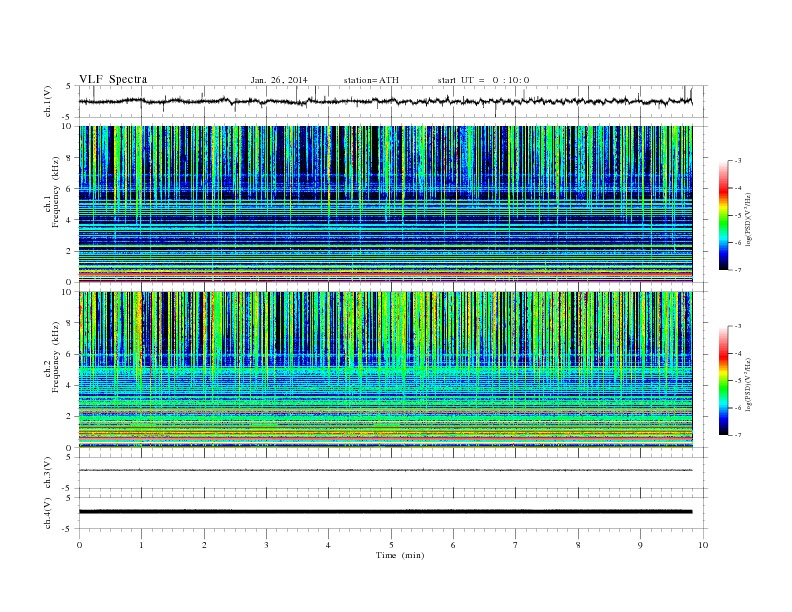Click the ch.3 voltage trace line
This screenshot has height=612, width=792.
tap(385, 470)
